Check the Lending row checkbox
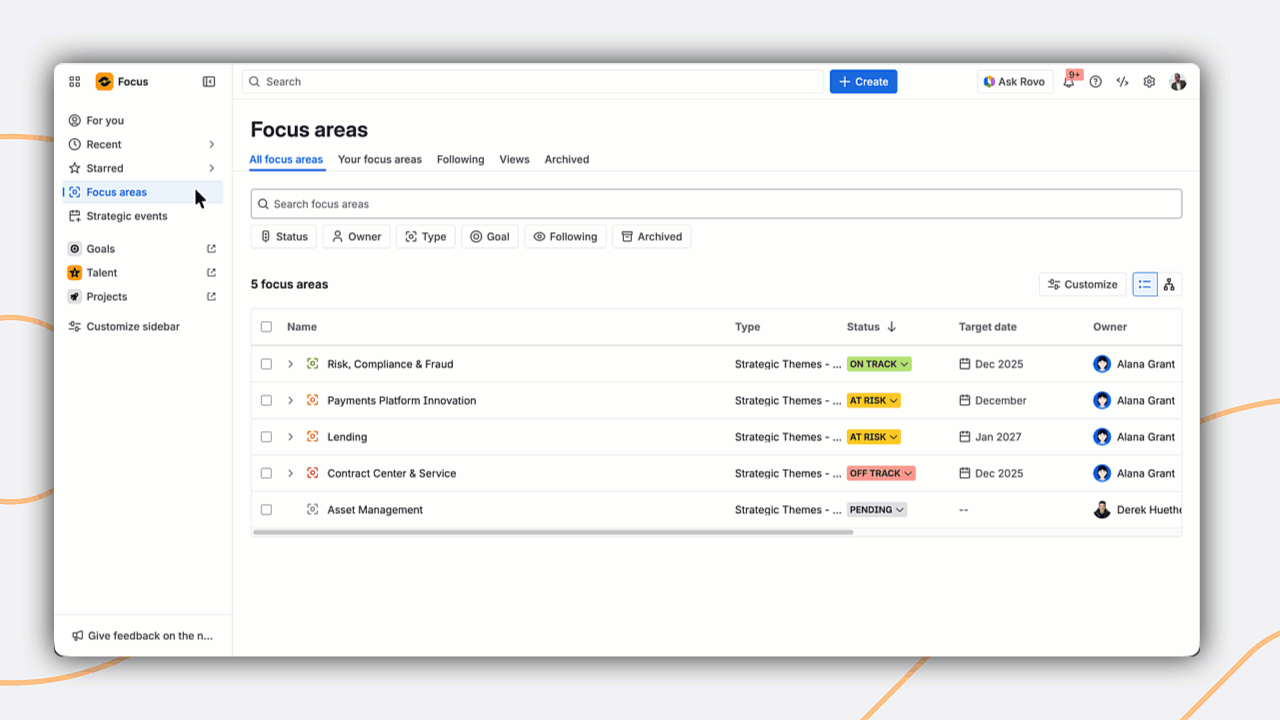 (x=266, y=437)
